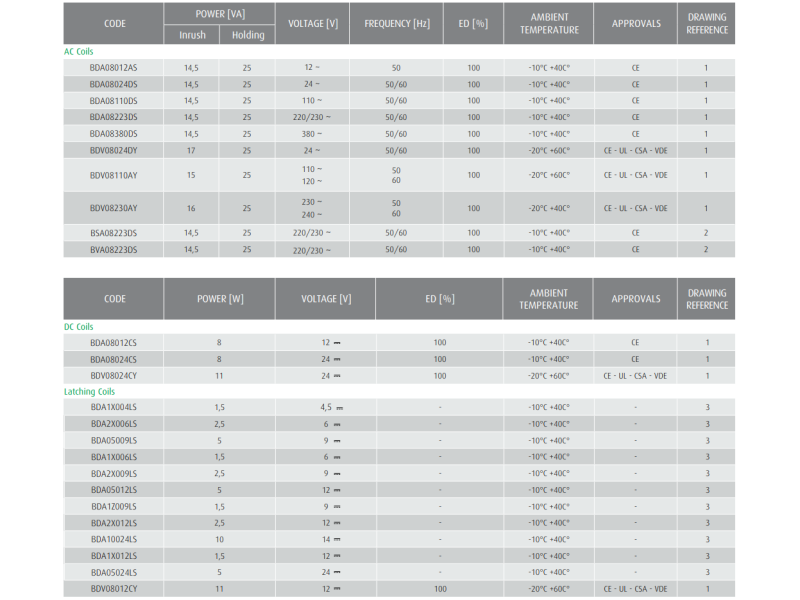Click the FREQUENCY [Hz] column header
This screenshot has width=800, height=600.
point(397,23)
